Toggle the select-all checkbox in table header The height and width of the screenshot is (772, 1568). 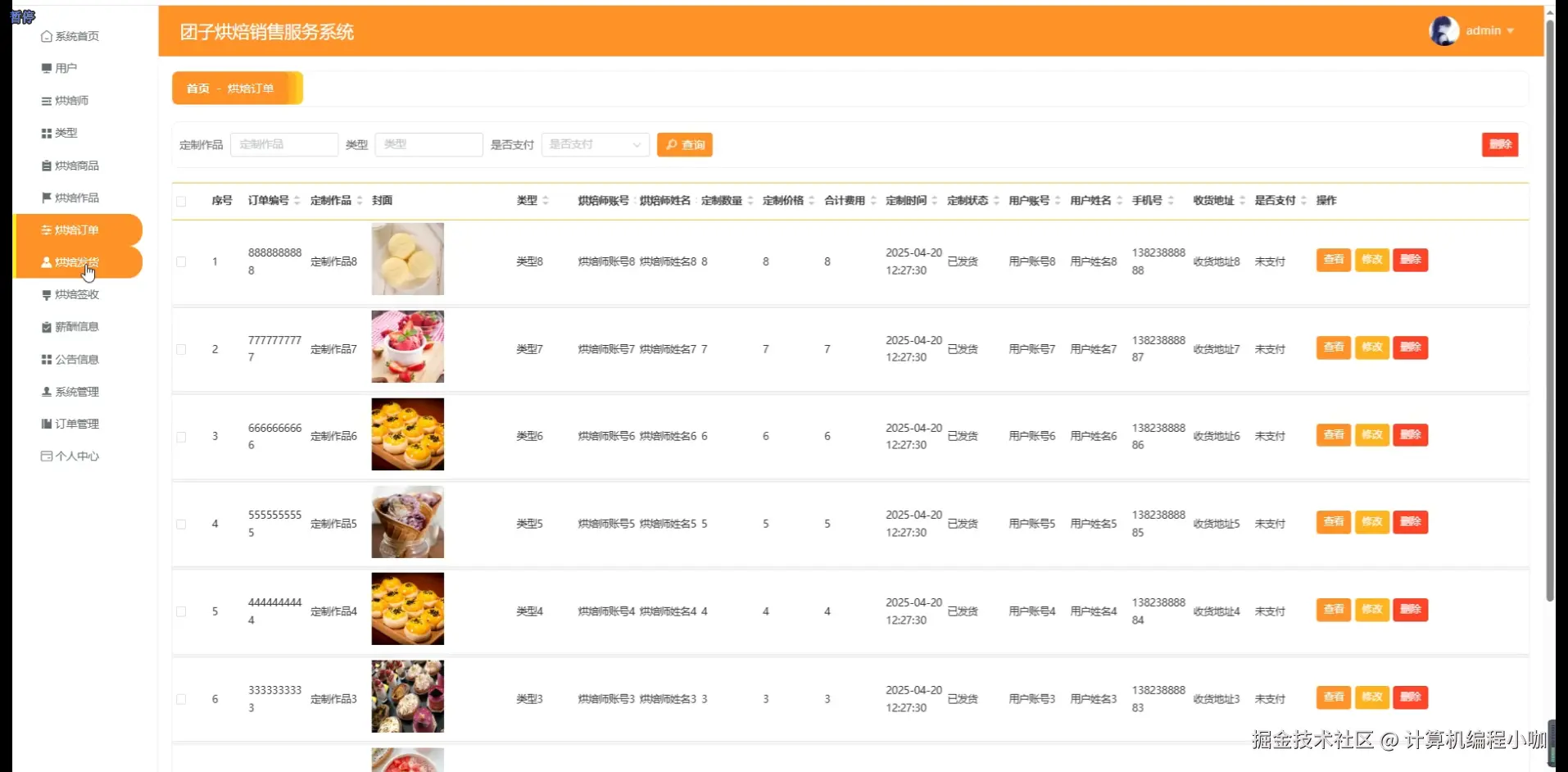pos(181,201)
